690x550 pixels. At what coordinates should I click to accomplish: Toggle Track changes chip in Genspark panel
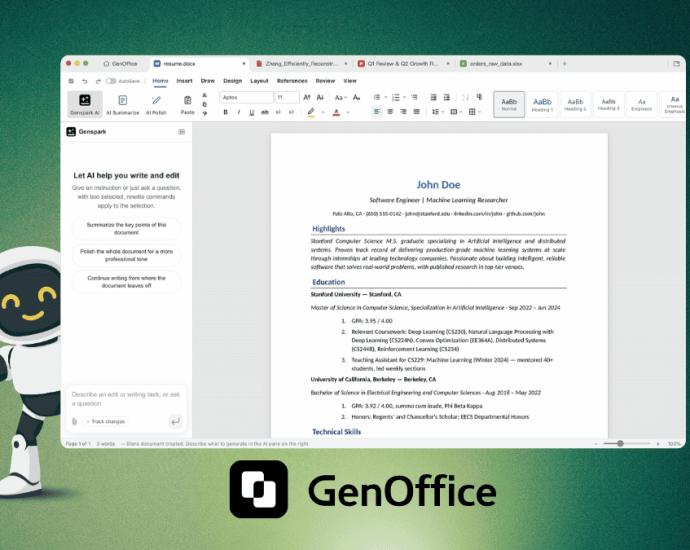coord(106,422)
